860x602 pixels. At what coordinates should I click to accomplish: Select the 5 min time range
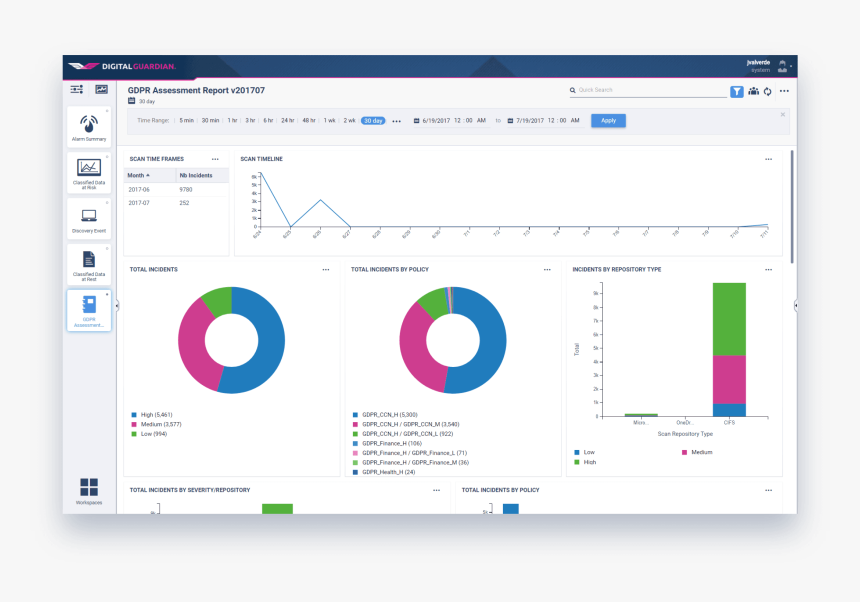point(186,121)
